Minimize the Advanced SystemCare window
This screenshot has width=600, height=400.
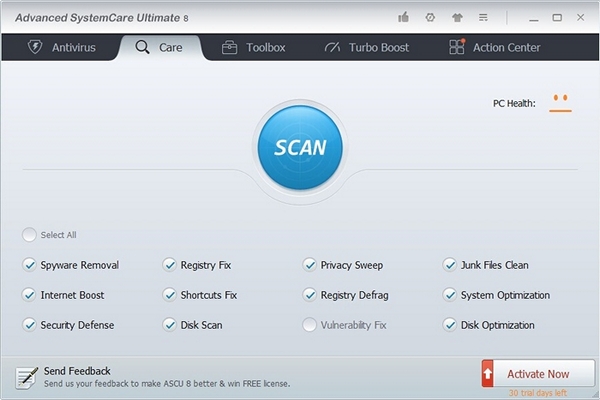point(534,18)
